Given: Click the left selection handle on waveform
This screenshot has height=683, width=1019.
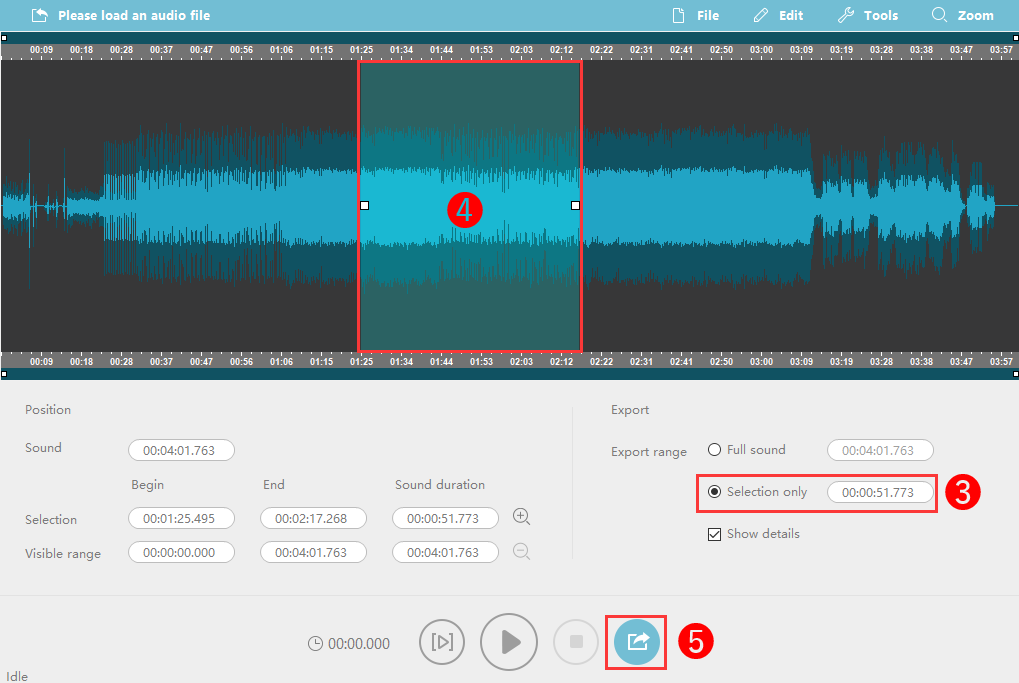Looking at the screenshot, I should [364, 205].
